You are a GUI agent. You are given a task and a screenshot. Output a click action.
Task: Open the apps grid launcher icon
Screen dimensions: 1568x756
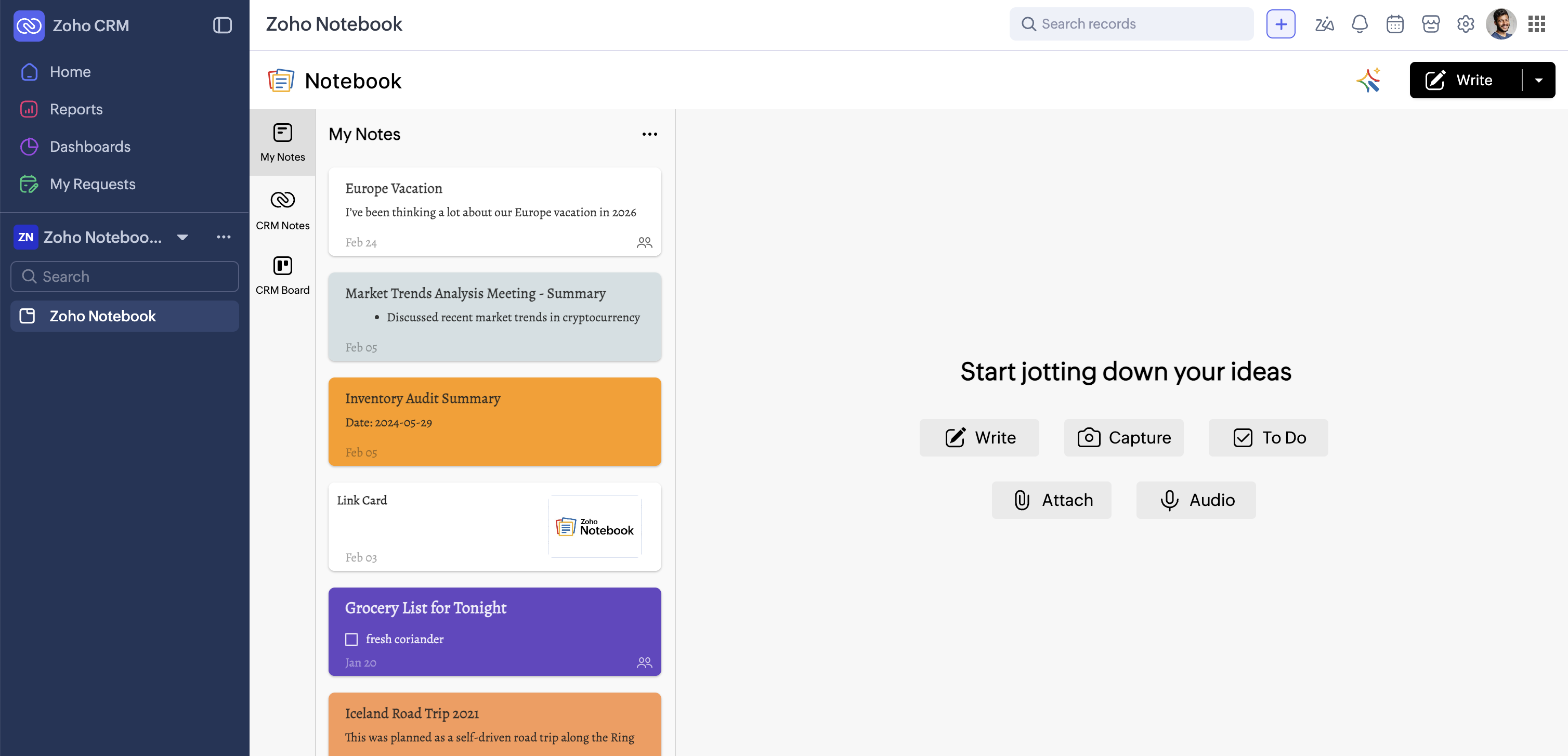(1536, 24)
